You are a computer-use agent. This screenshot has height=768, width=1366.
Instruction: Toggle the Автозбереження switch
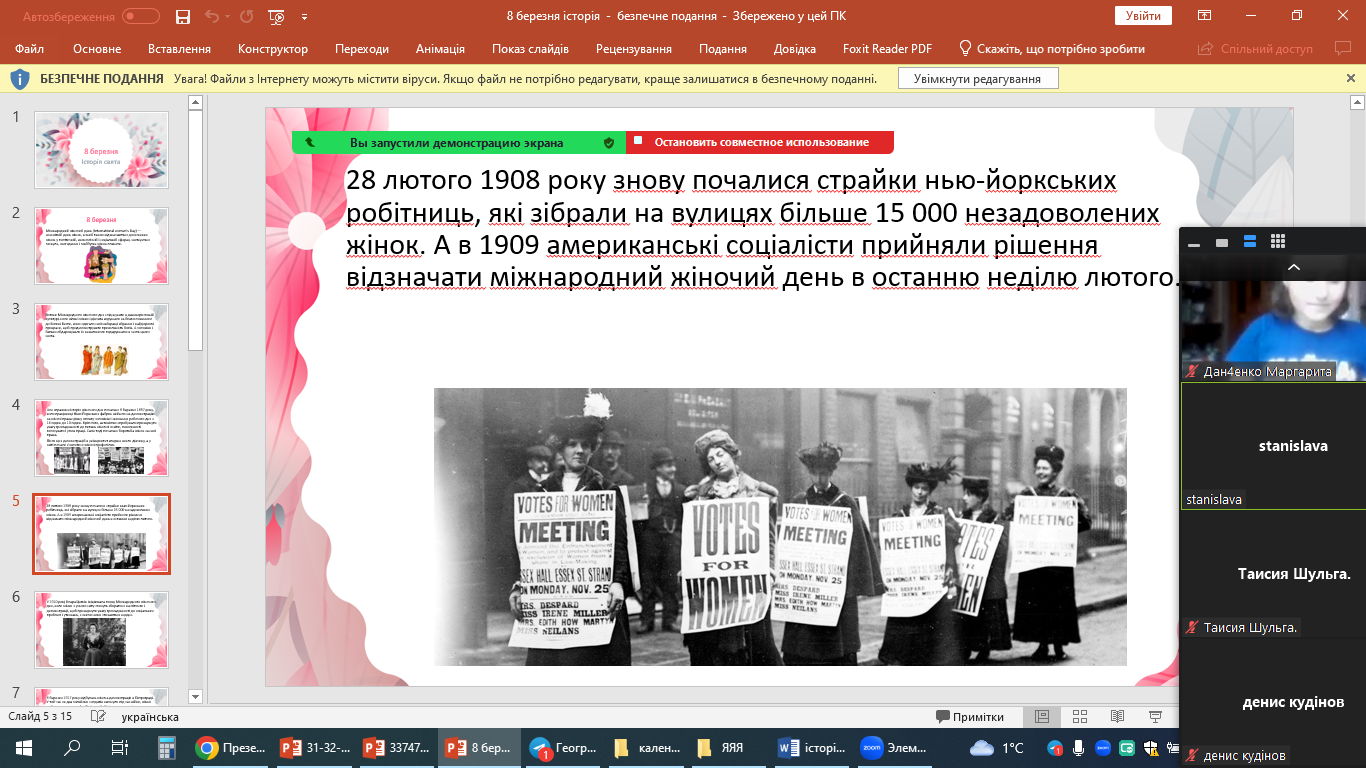click(x=141, y=16)
